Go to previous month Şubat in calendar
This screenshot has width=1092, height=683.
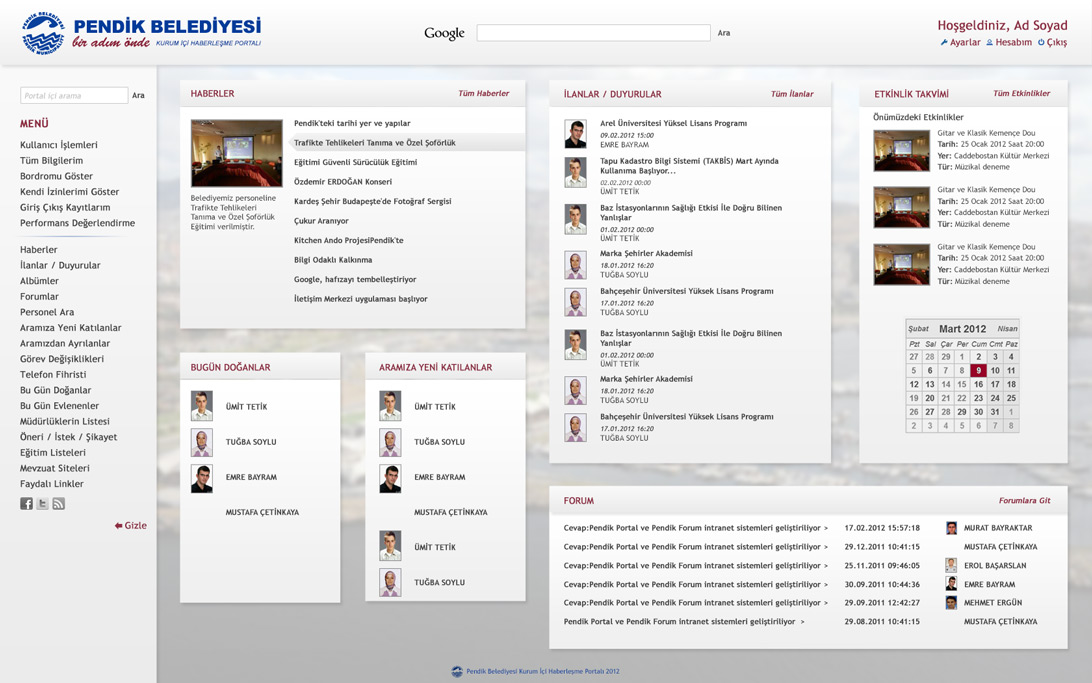tap(918, 329)
